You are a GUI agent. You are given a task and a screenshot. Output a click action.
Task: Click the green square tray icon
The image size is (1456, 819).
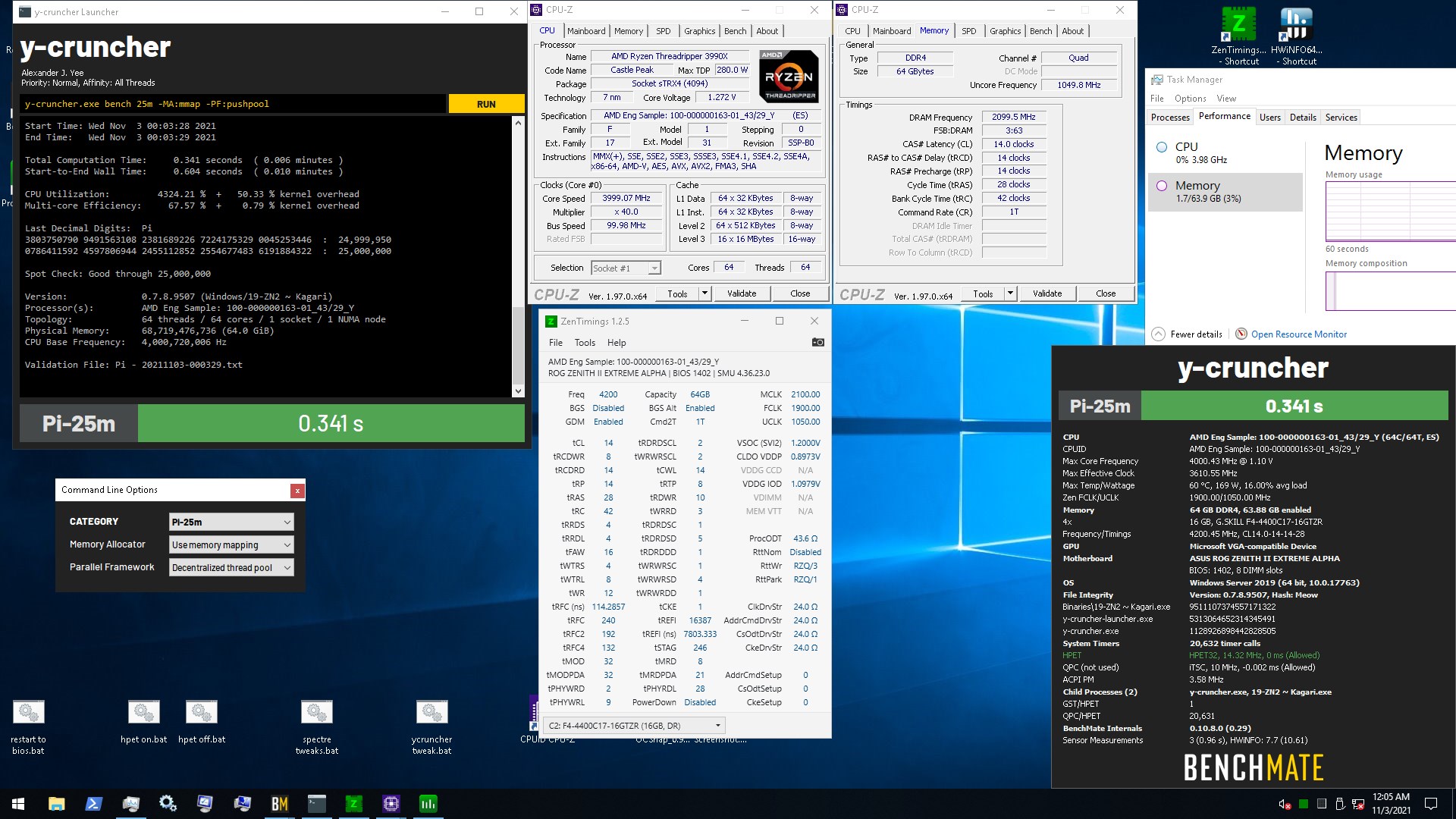pos(1303,804)
